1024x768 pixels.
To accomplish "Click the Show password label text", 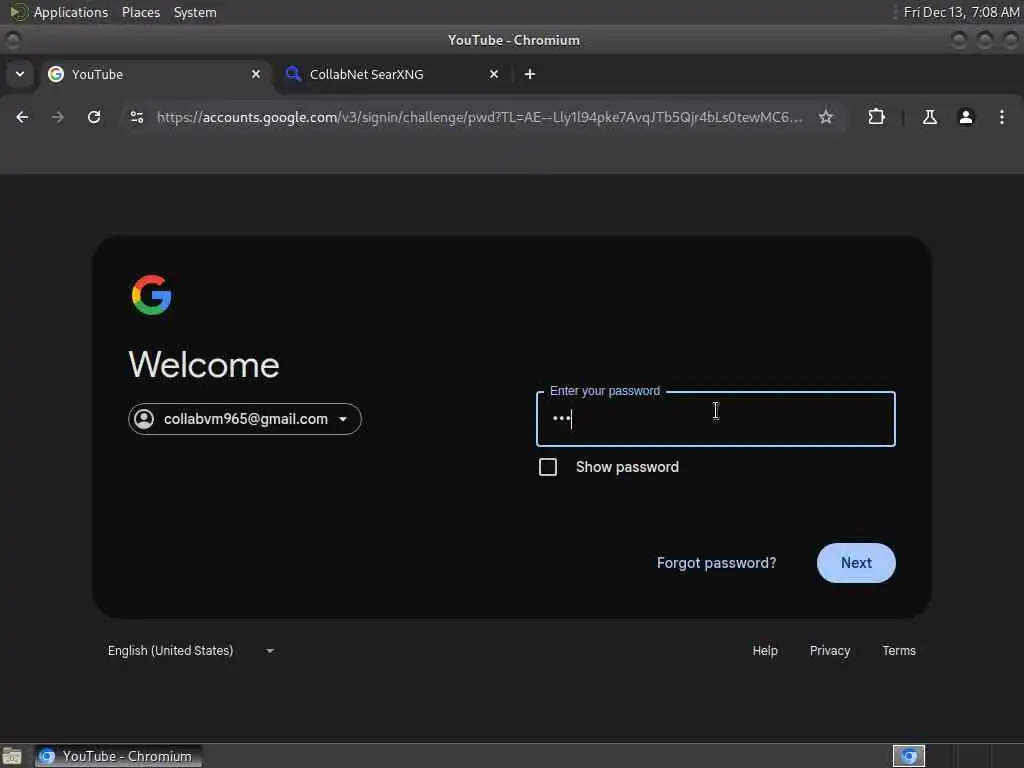I will pyautogui.click(x=627, y=467).
